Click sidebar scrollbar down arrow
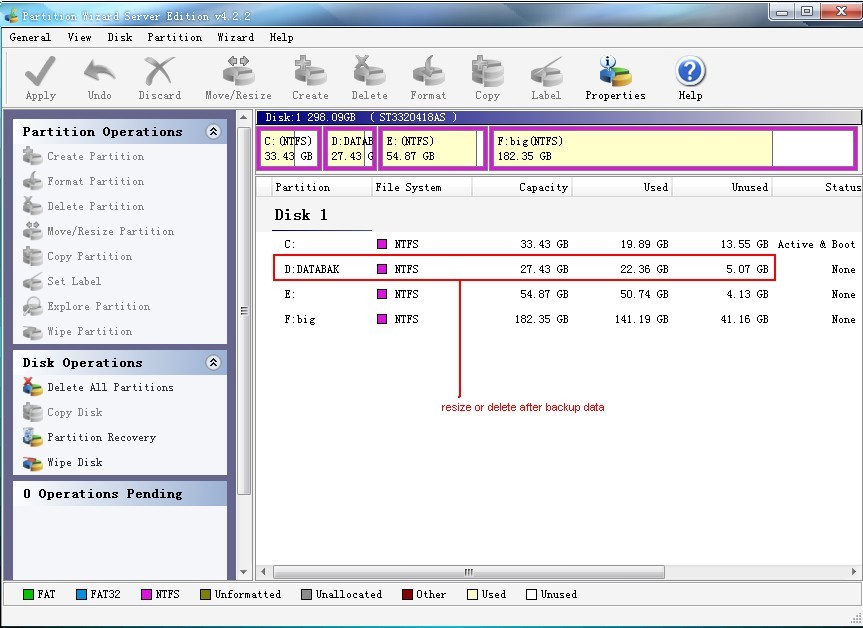The width and height of the screenshot is (863, 628). coord(244,572)
